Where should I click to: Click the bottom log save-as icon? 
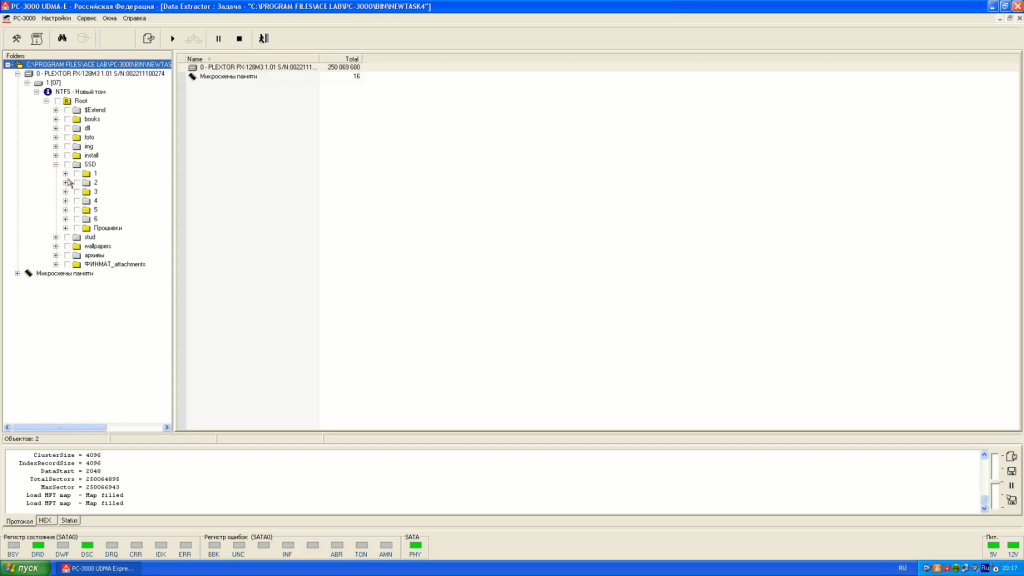click(x=1011, y=500)
